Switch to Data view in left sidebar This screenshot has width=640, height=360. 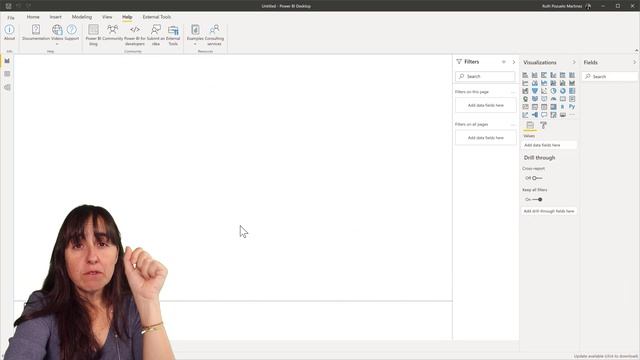7,74
